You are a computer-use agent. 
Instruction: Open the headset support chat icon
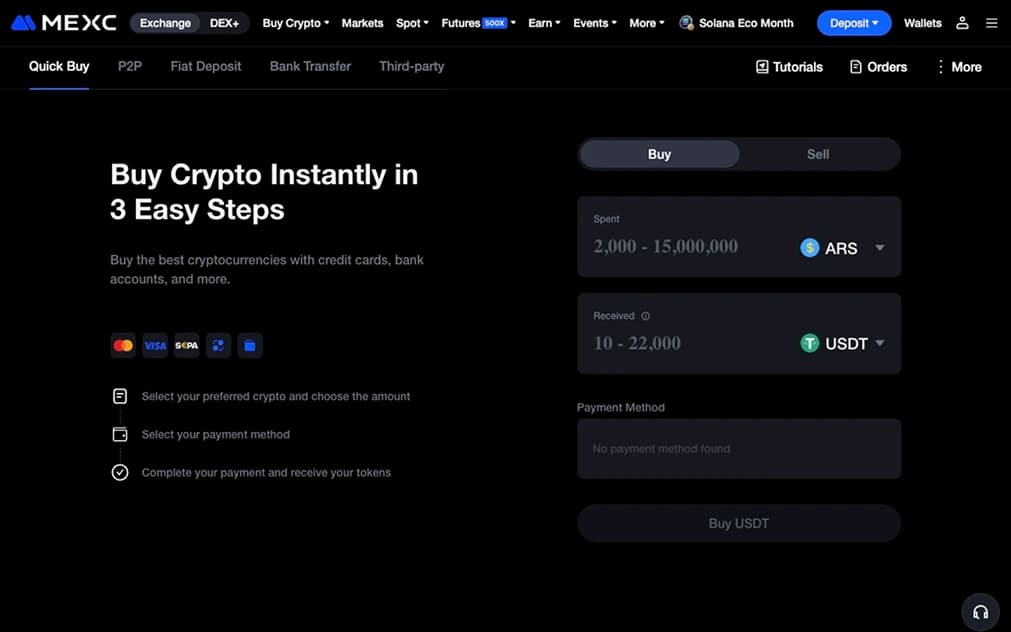[980, 612]
